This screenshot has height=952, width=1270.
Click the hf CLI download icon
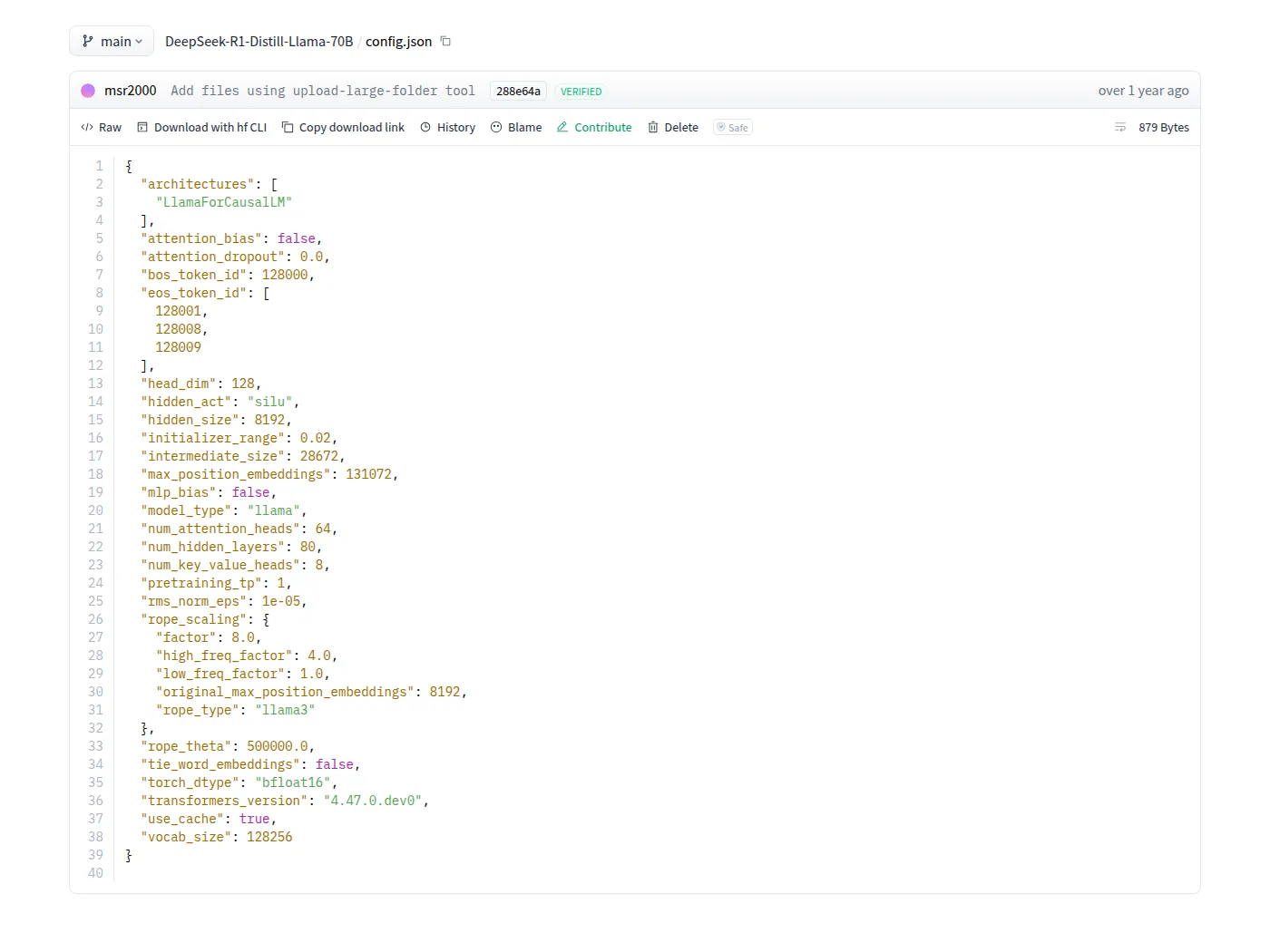(x=142, y=127)
